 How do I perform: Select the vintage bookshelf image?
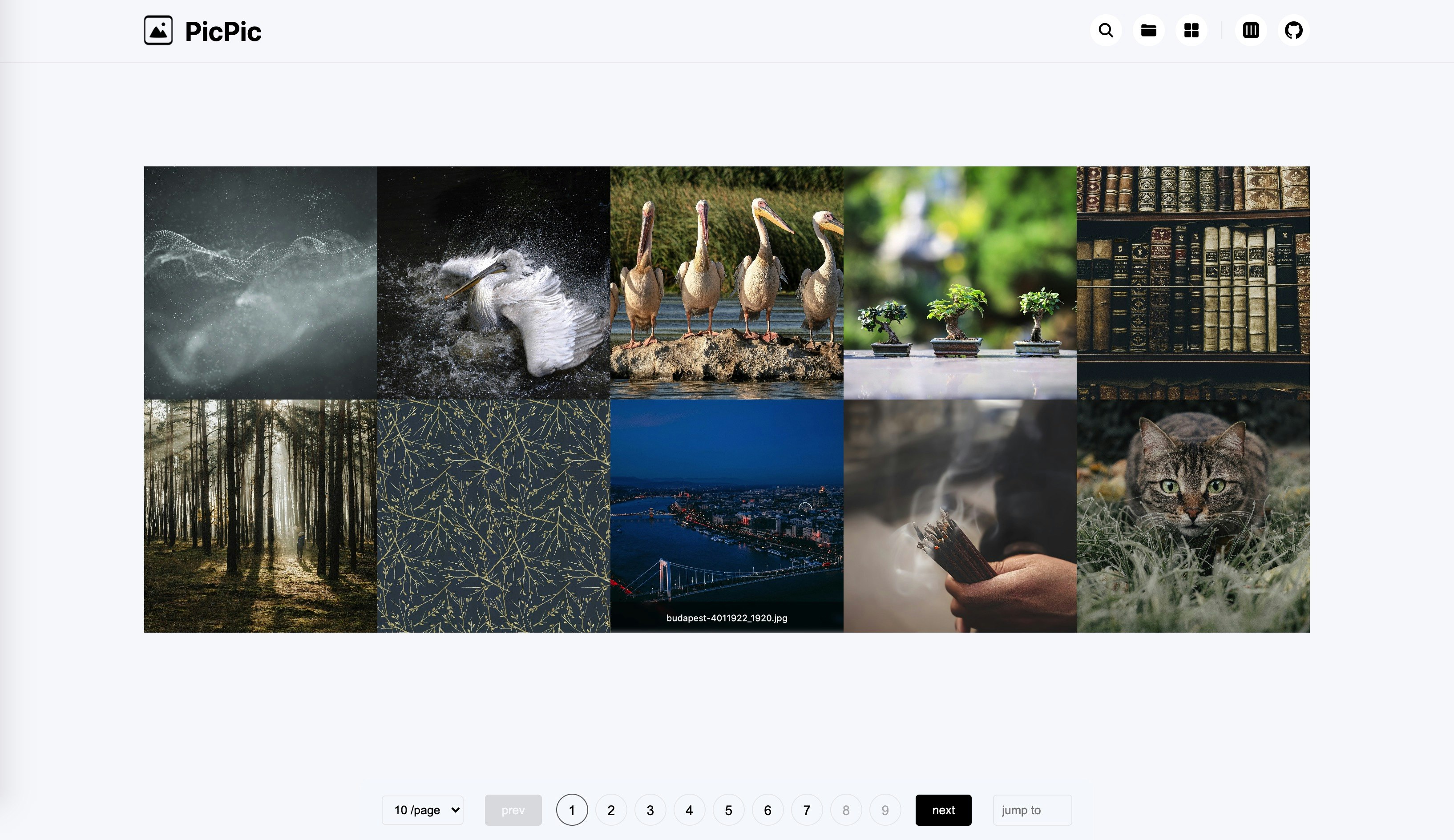(1193, 283)
